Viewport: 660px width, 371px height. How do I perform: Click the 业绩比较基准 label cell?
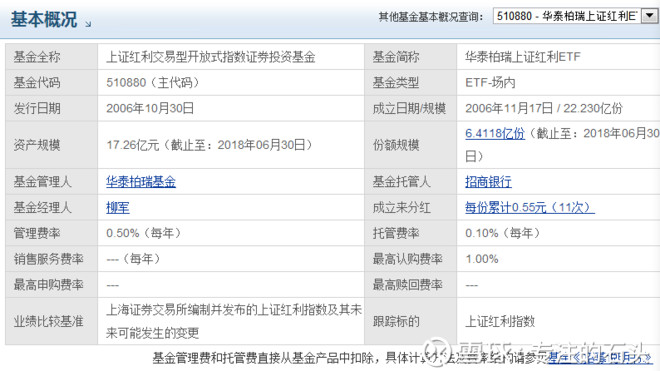(x=51, y=322)
